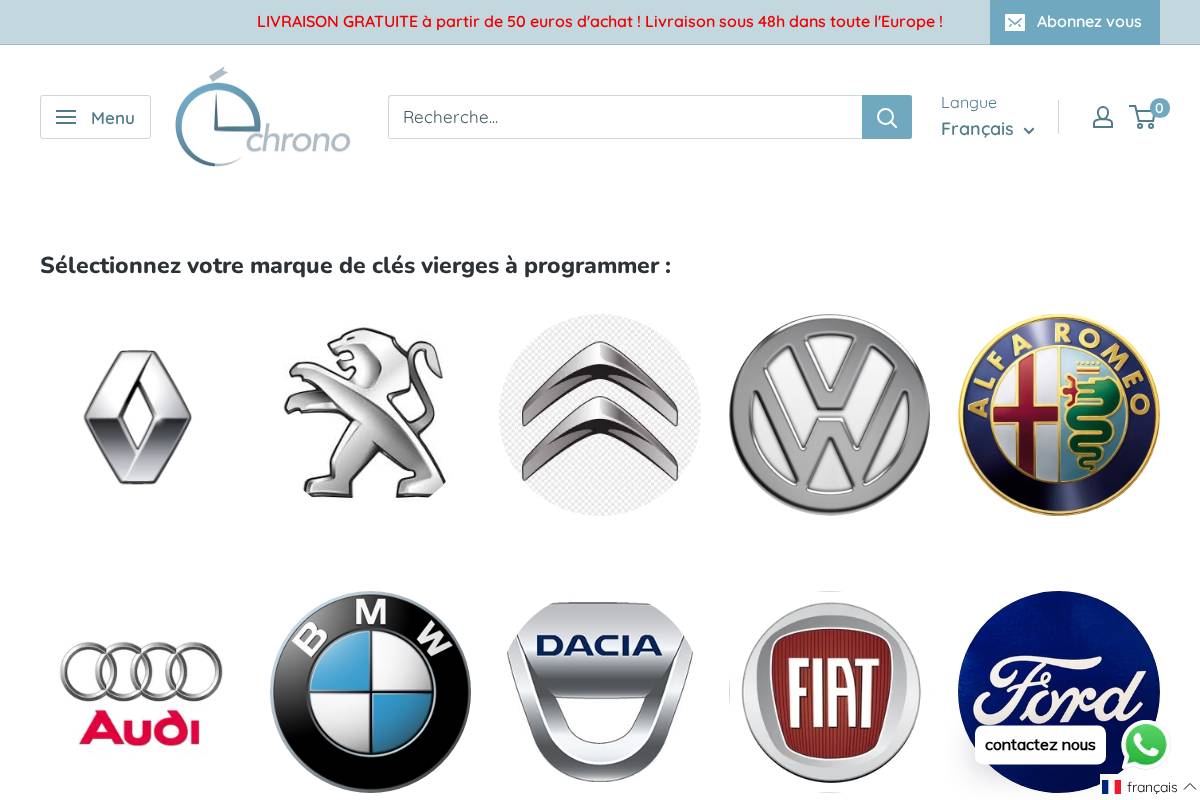
Task: Select the Volkswagen brand logo
Action: 829,415
